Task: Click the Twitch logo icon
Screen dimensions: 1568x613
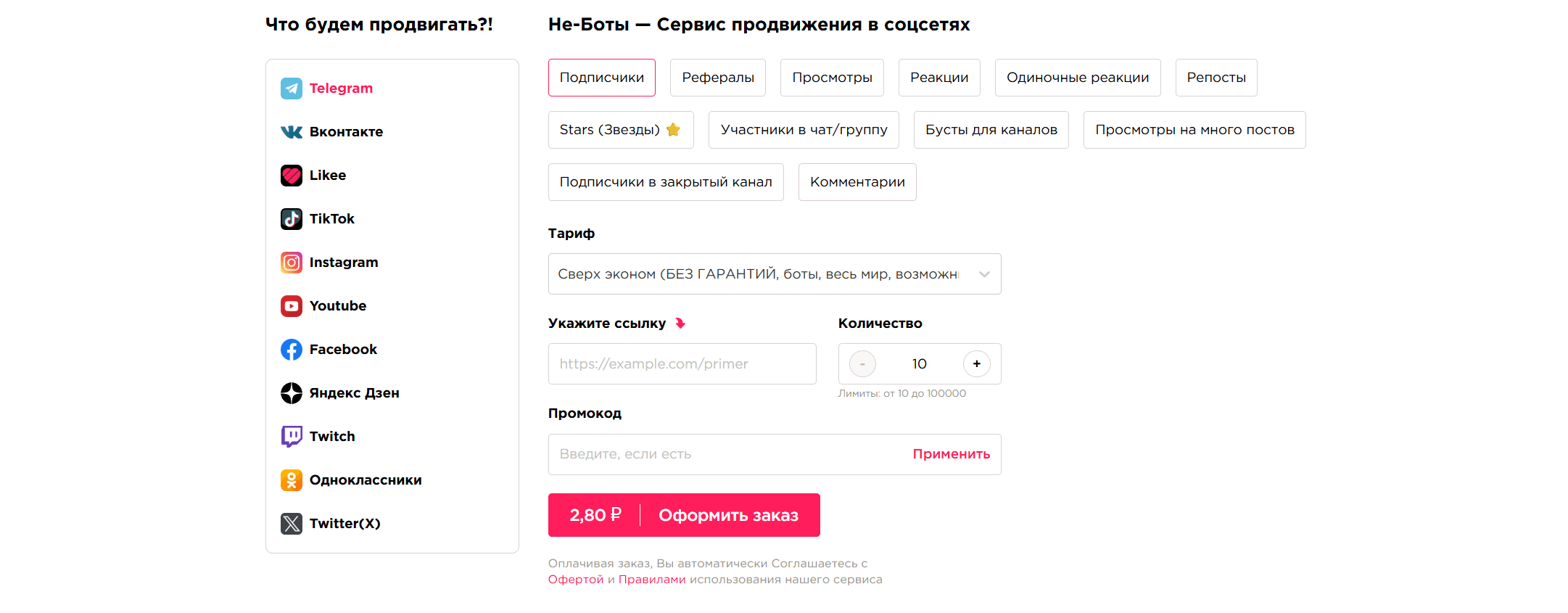Action: [292, 437]
